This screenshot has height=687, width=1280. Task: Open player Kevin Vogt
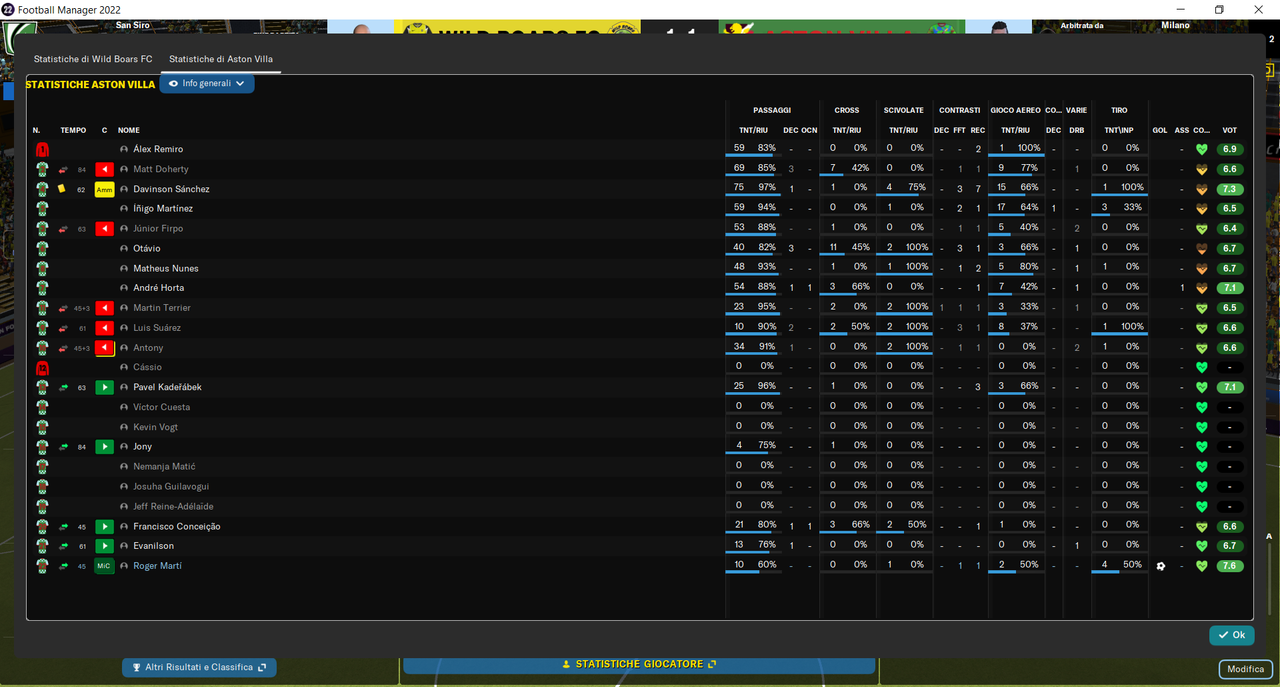(155, 427)
